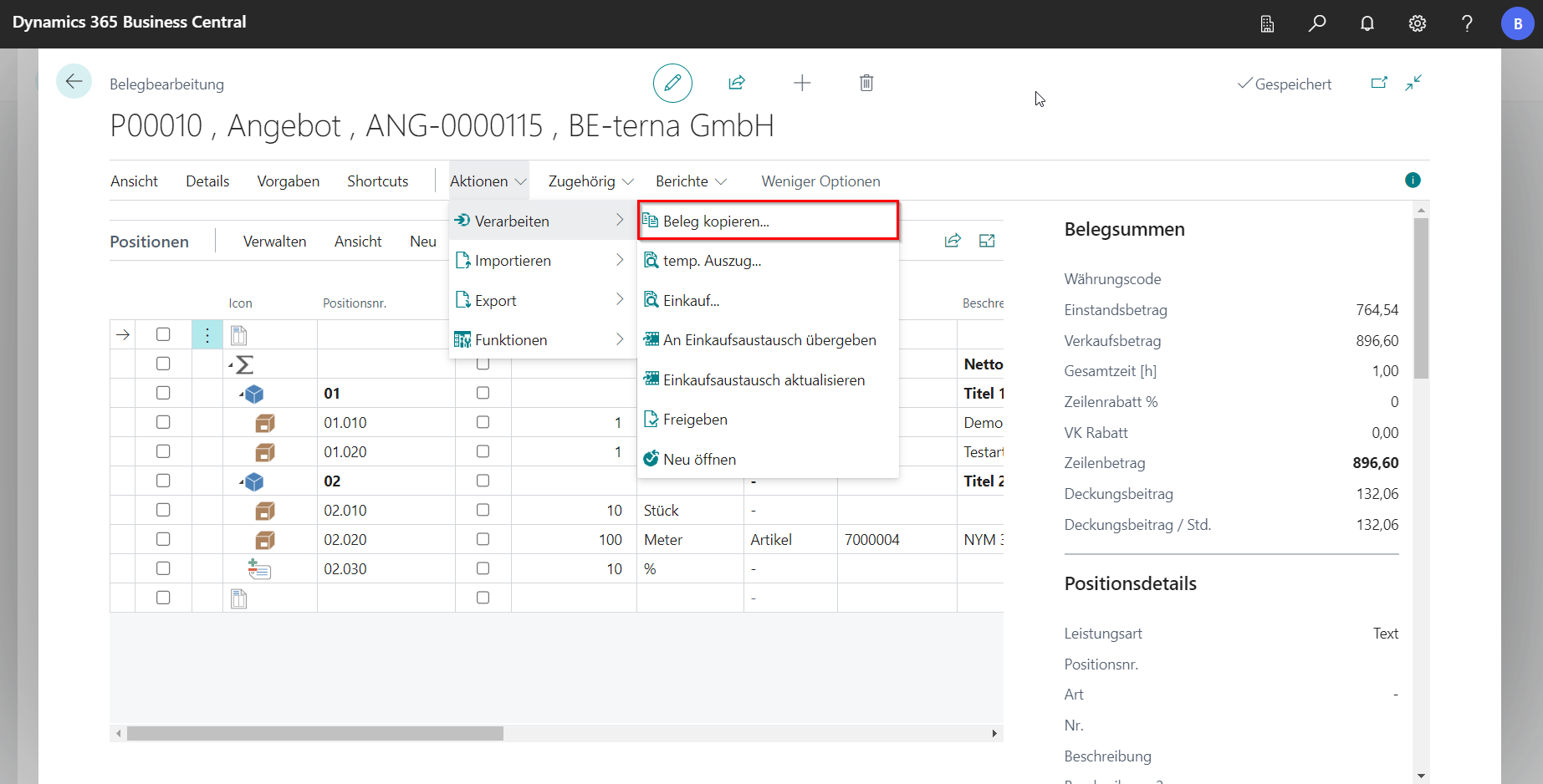This screenshot has height=784, width=1543.
Task: Click the pencil edit icon
Action: click(x=672, y=83)
